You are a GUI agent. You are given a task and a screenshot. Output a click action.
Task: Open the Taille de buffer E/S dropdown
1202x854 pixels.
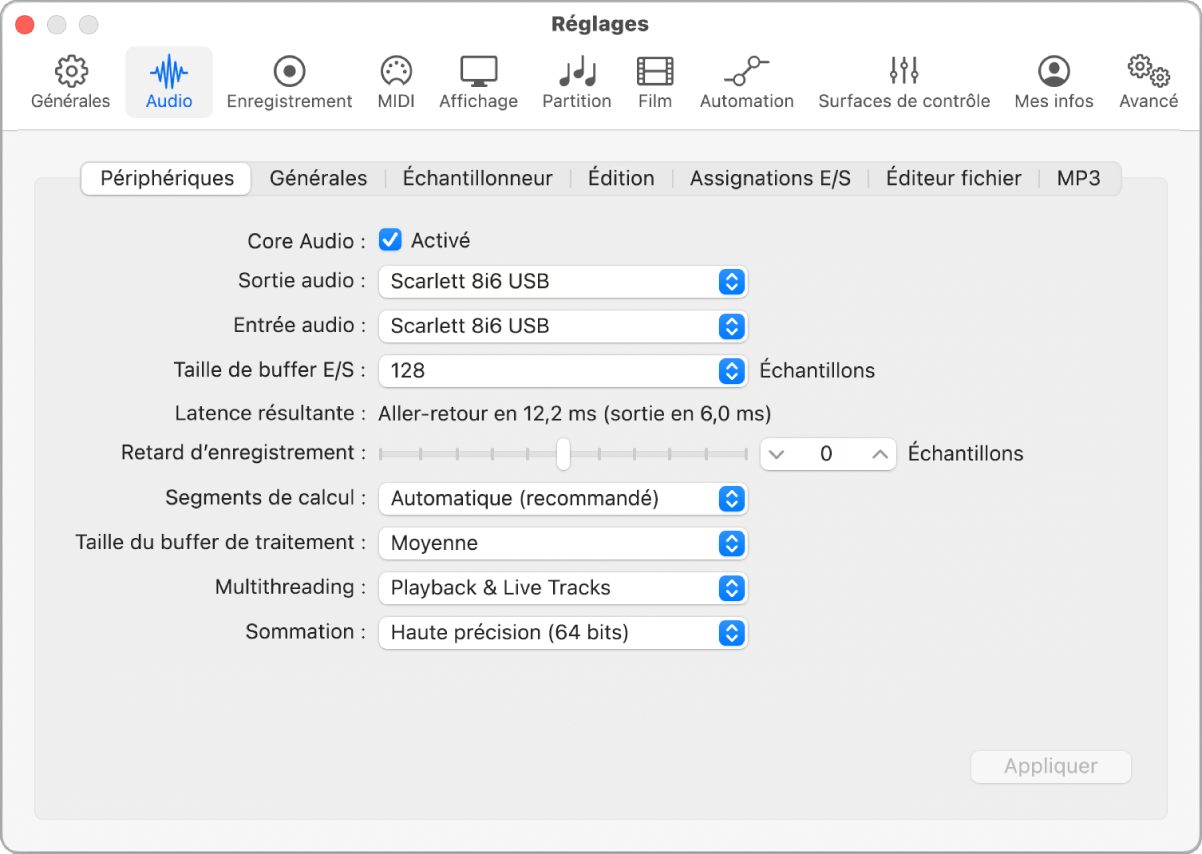[562, 370]
